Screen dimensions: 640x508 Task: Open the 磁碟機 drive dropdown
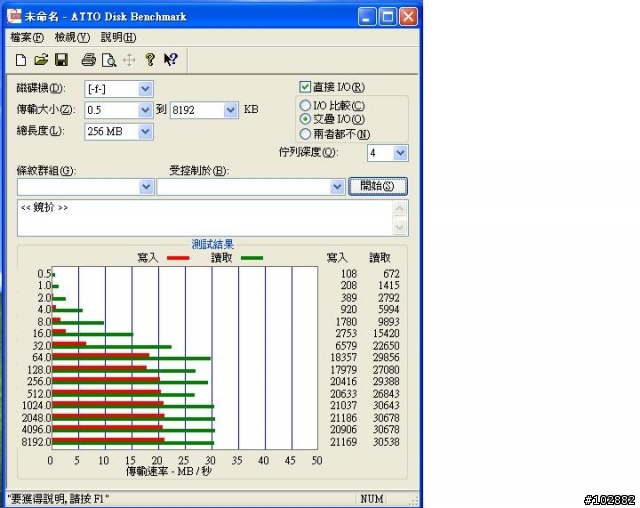coord(145,89)
